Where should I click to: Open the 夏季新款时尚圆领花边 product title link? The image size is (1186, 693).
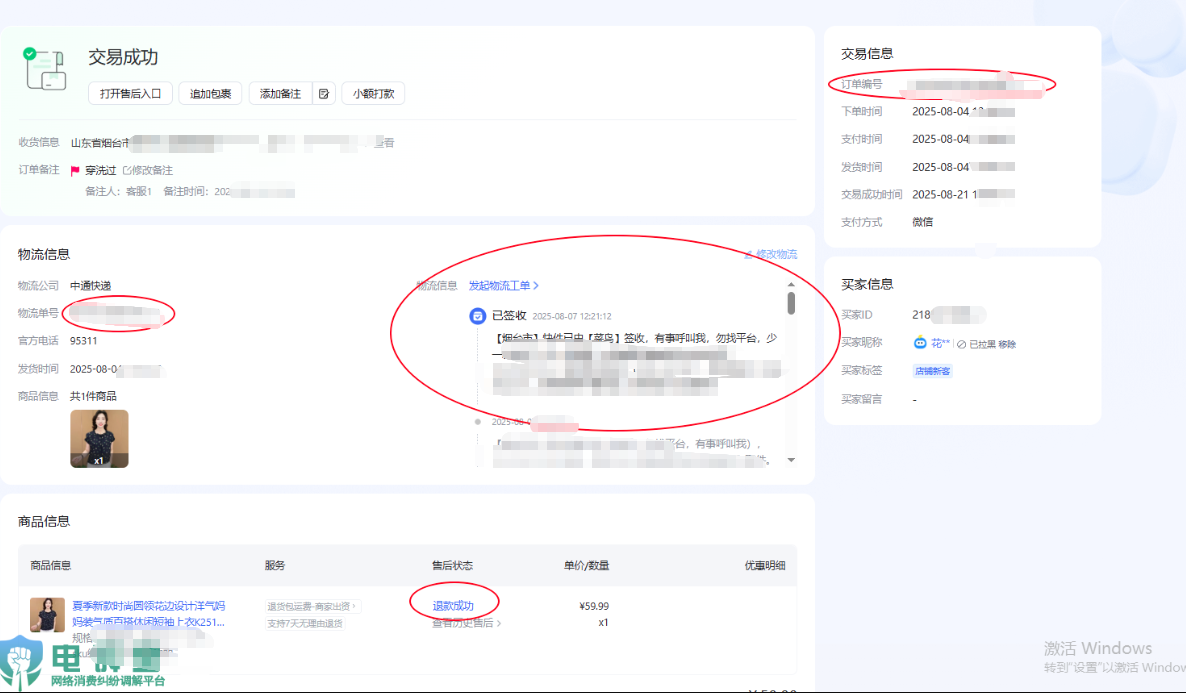pos(148,614)
